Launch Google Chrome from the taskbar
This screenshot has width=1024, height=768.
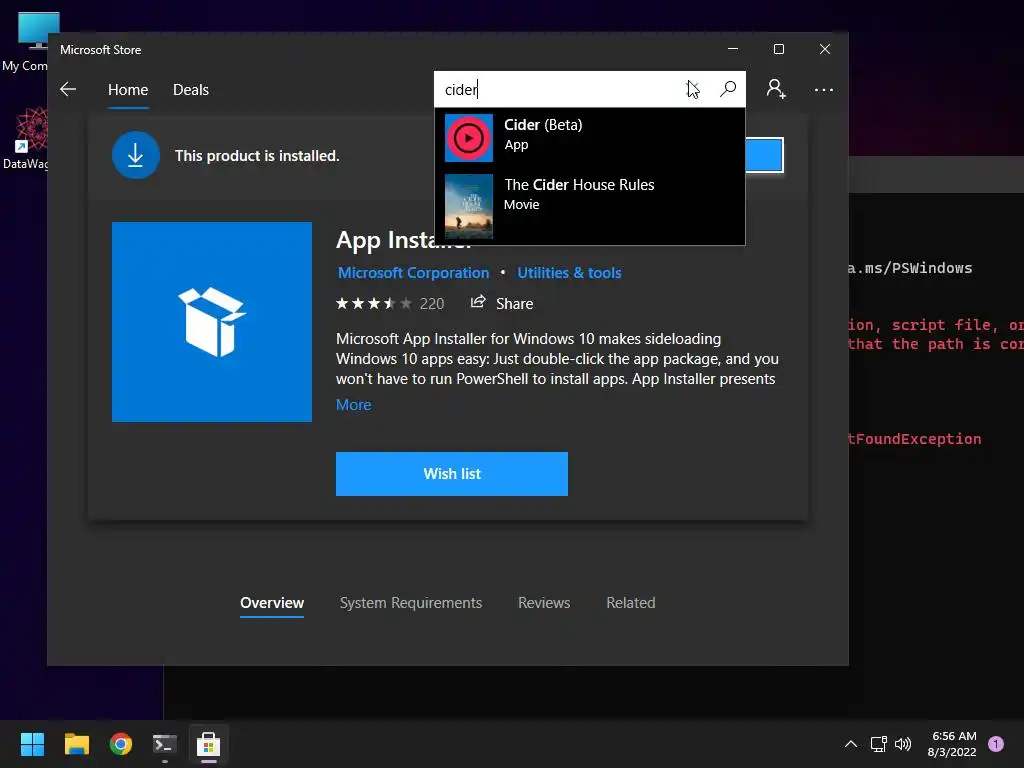(121, 744)
